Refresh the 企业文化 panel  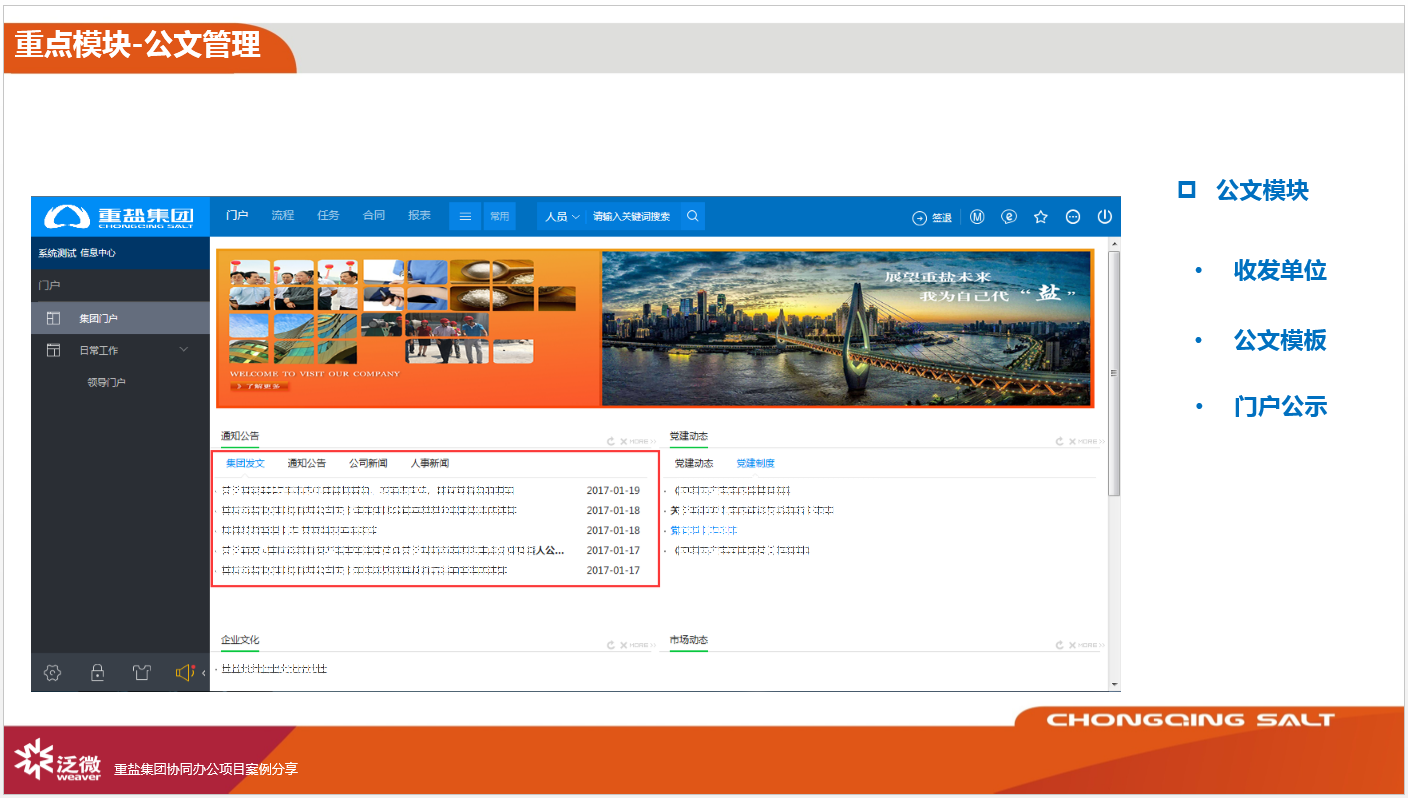pyautogui.click(x=610, y=645)
